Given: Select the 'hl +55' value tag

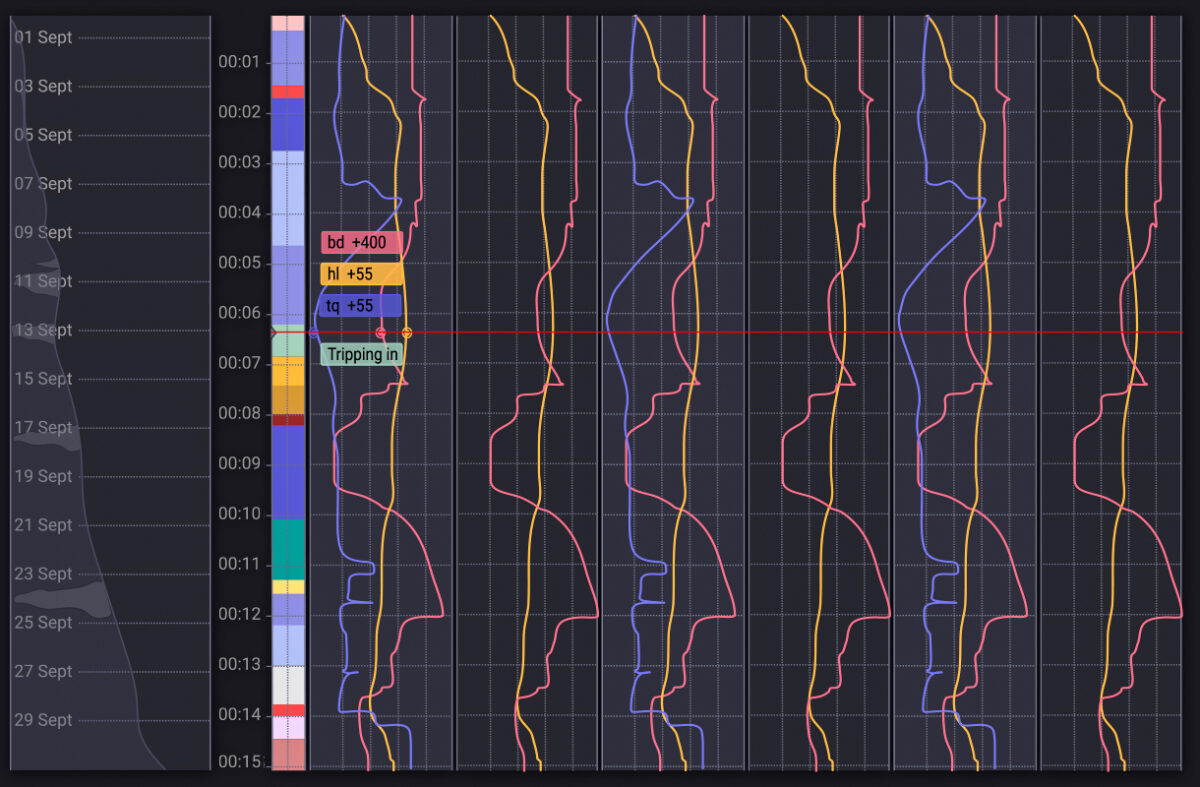Looking at the screenshot, I should tap(361, 274).
